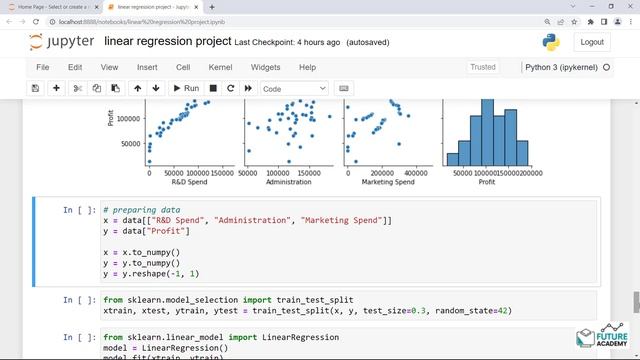This screenshot has width=640, height=360.
Task: Go back in browser history
Action: (x=9, y=22)
